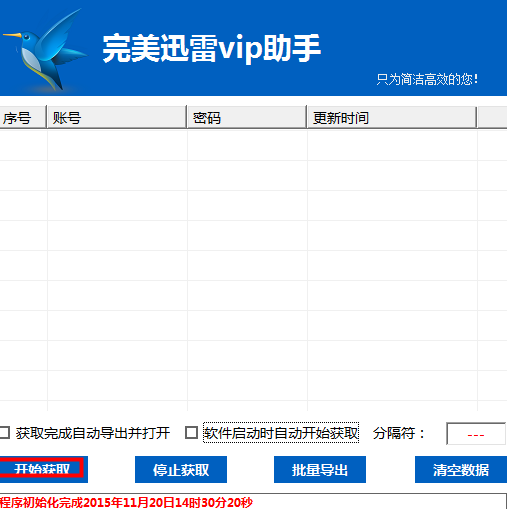Click the red 程序初始化完成 status message
507x509 pixels.
click(126, 502)
